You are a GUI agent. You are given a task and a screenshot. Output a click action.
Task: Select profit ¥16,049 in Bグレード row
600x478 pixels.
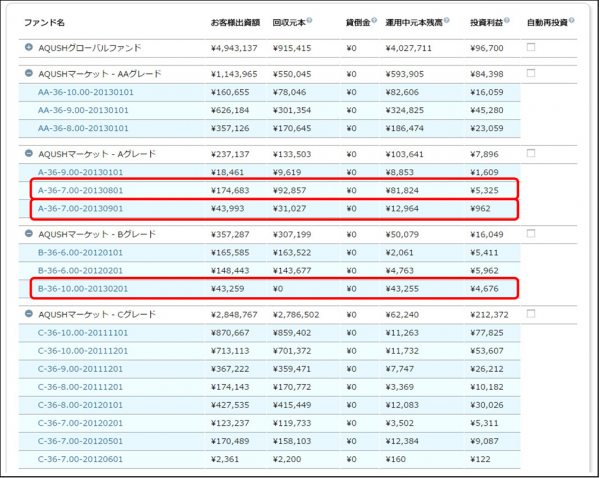(x=487, y=234)
